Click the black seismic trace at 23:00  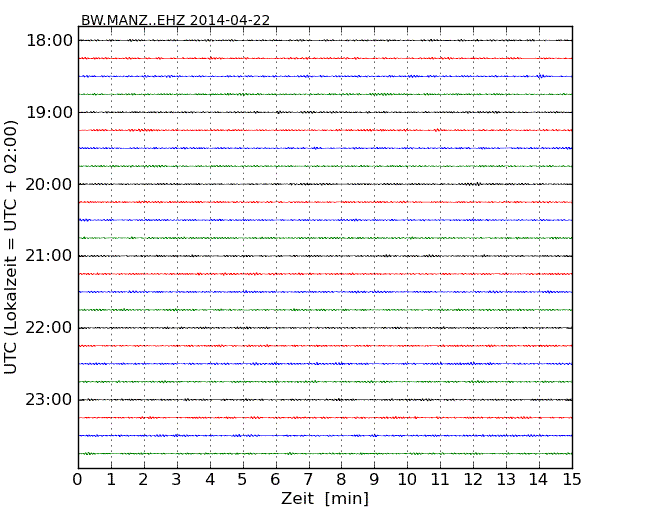pos(325,400)
